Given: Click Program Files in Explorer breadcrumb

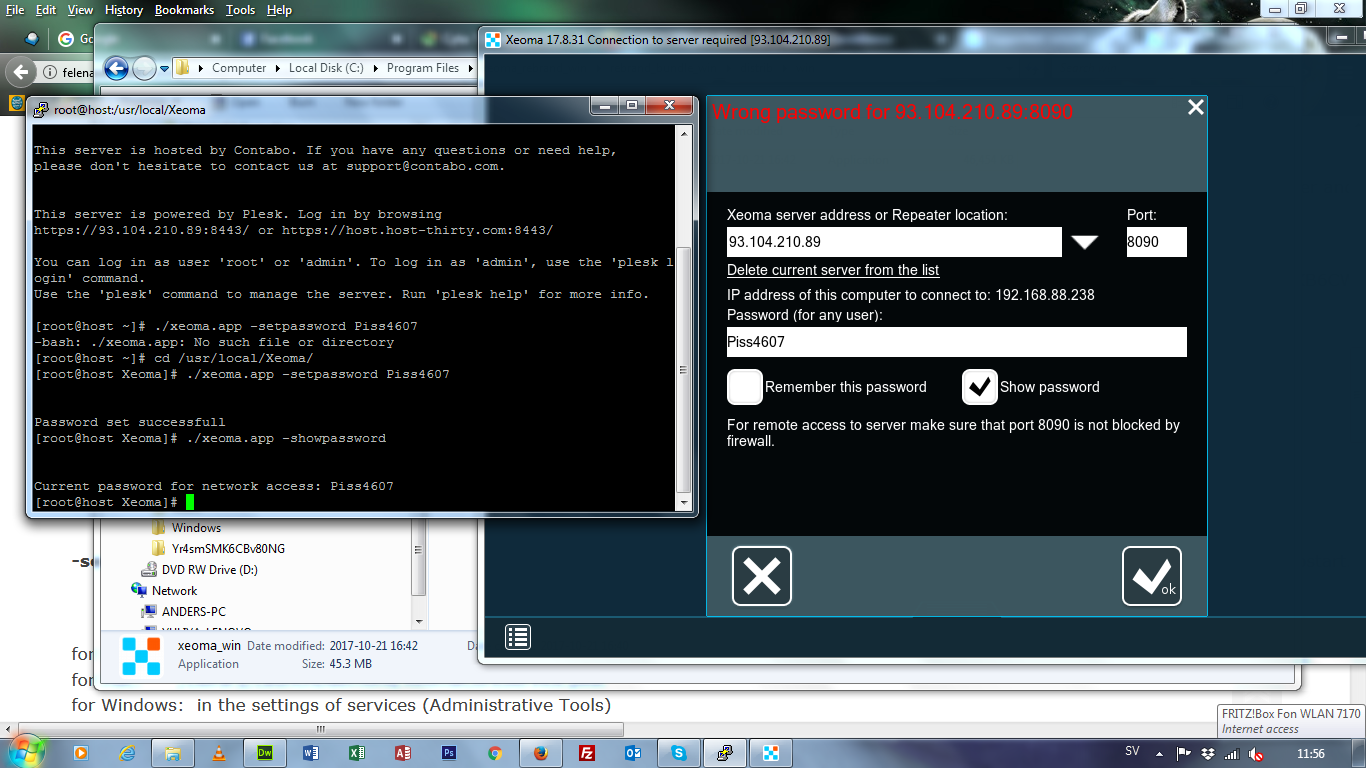Looking at the screenshot, I should tap(423, 68).
